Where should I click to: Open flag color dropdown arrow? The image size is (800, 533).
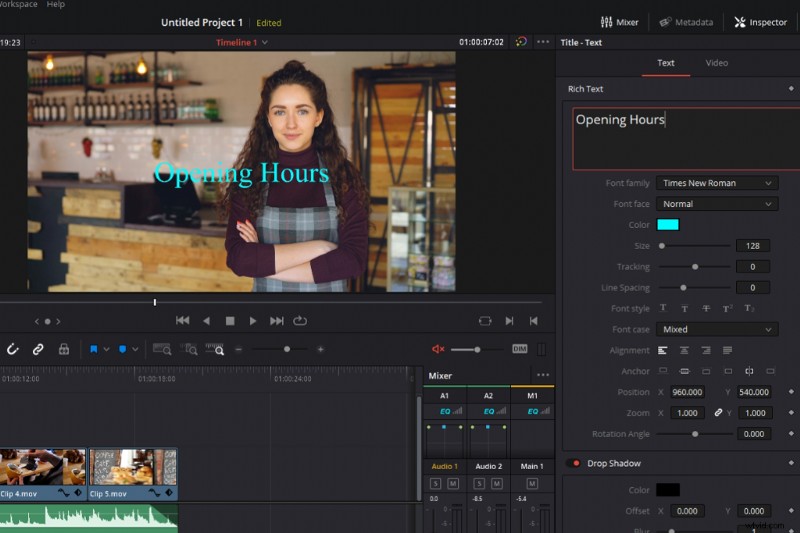106,349
